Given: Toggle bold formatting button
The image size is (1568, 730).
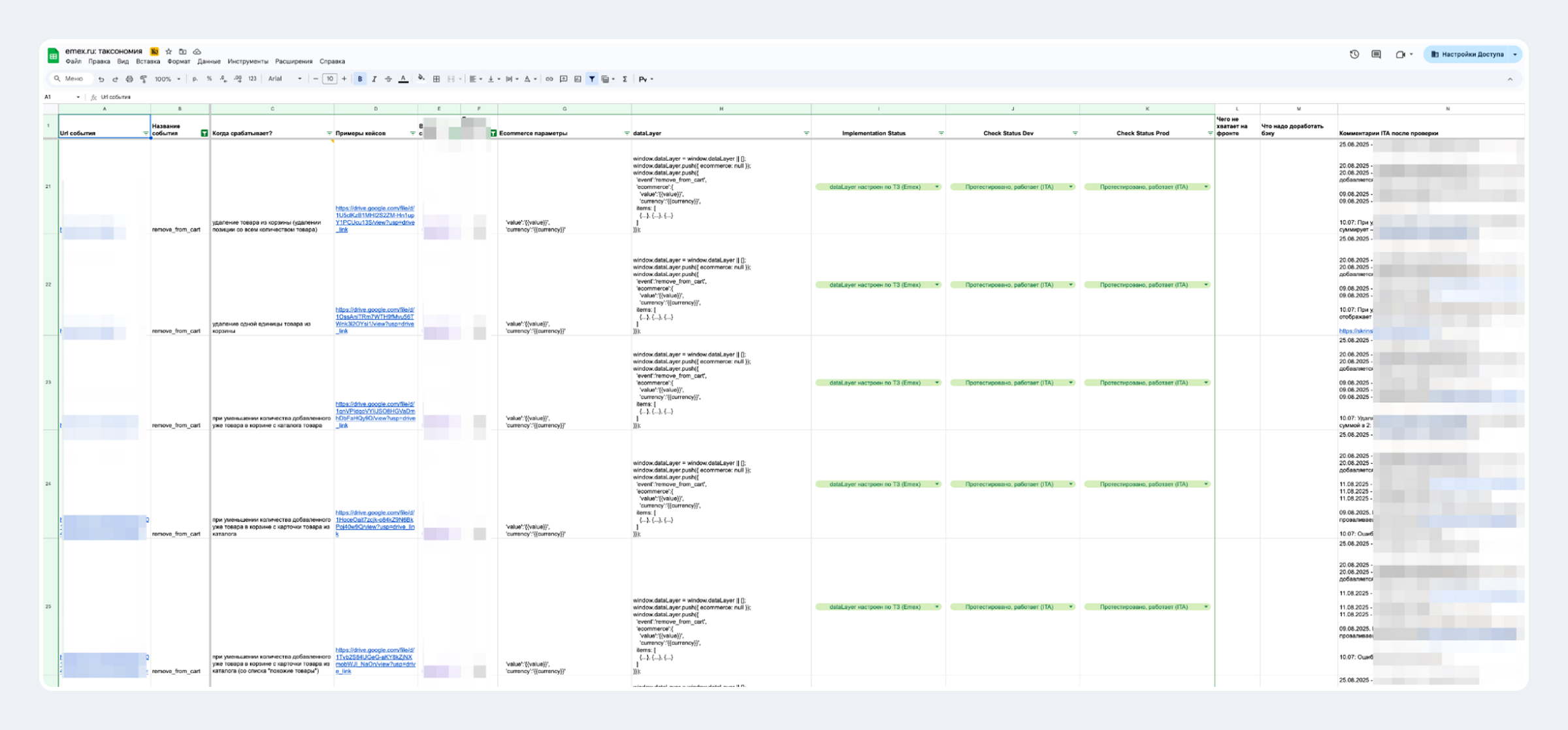Looking at the screenshot, I should [x=360, y=79].
